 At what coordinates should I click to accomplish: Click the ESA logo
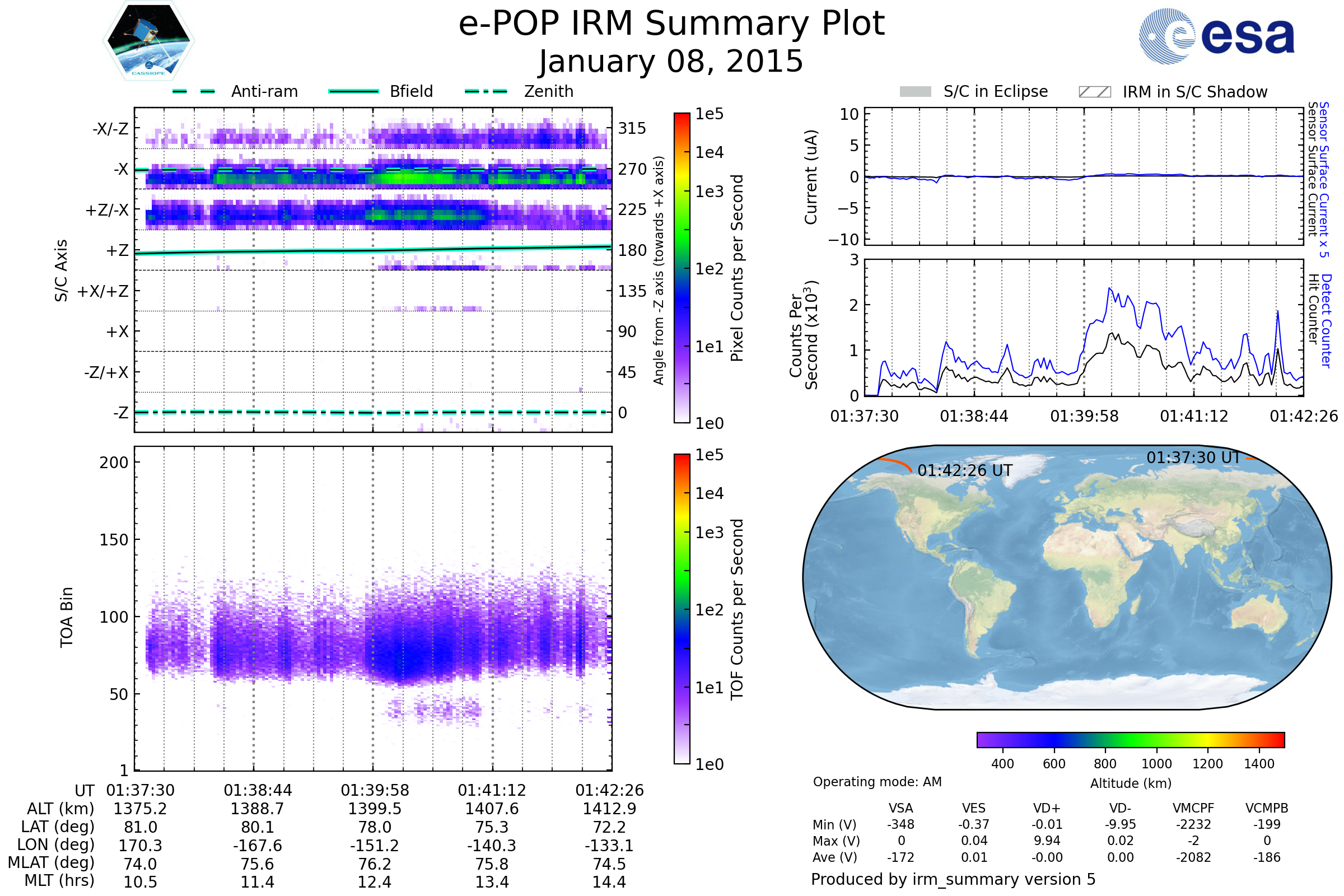pyautogui.click(x=1216, y=36)
